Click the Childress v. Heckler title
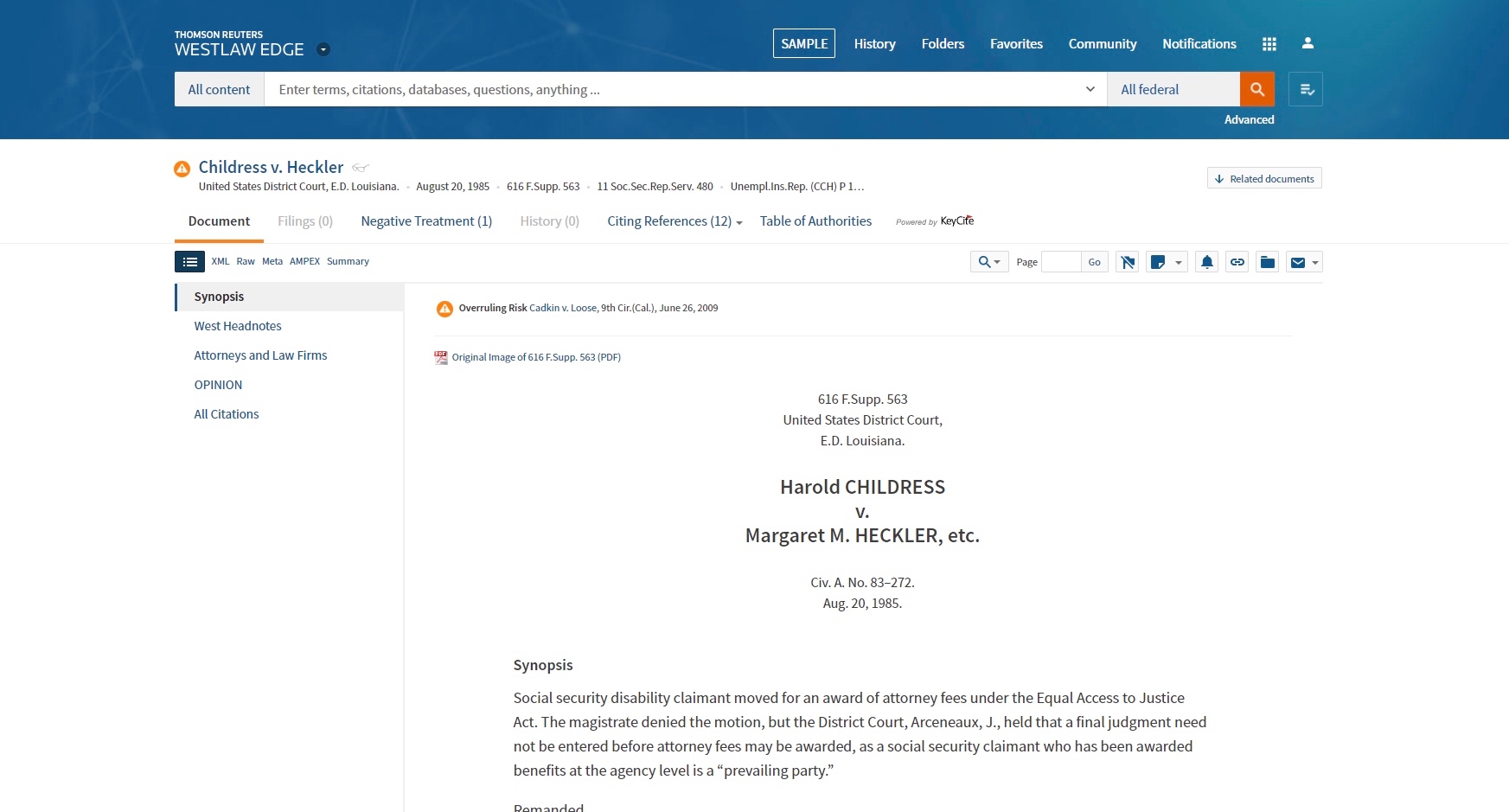This screenshot has height=812, width=1509. [x=271, y=167]
